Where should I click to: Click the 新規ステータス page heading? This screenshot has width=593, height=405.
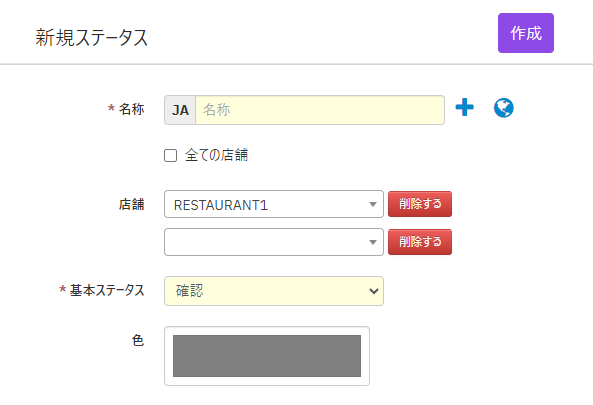(91, 38)
